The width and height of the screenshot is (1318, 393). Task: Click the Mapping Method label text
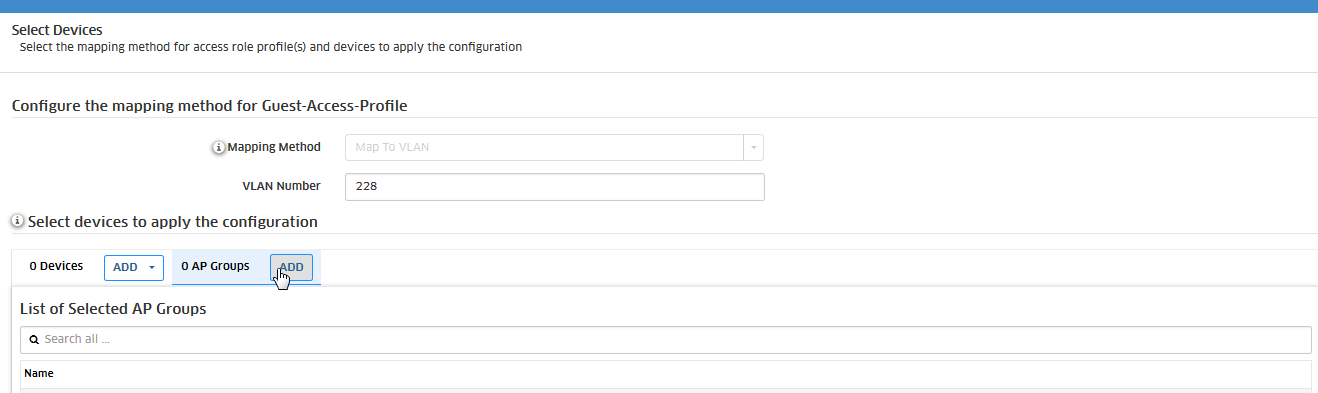[x=274, y=147]
